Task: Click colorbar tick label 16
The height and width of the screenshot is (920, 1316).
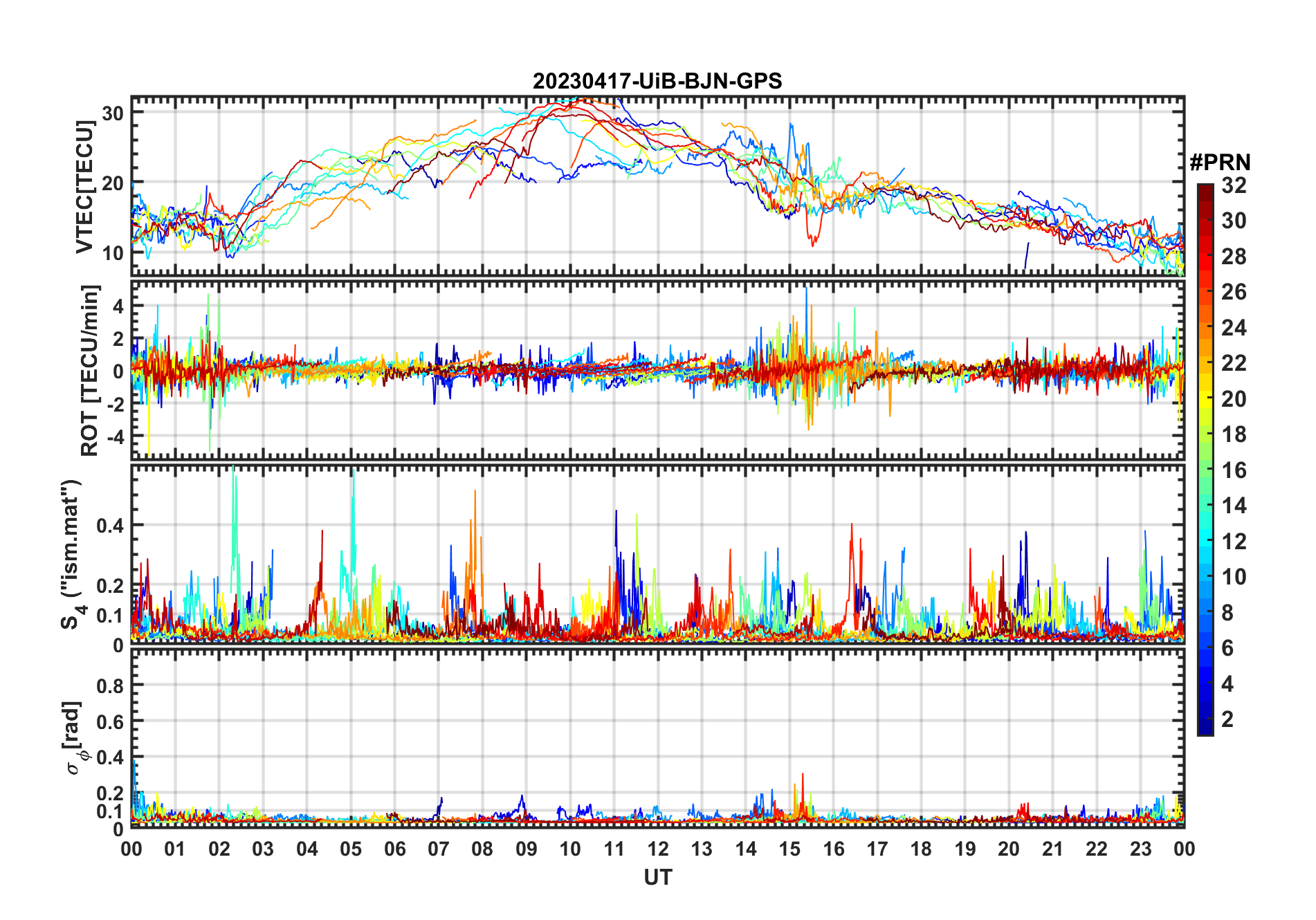Action: (1234, 470)
